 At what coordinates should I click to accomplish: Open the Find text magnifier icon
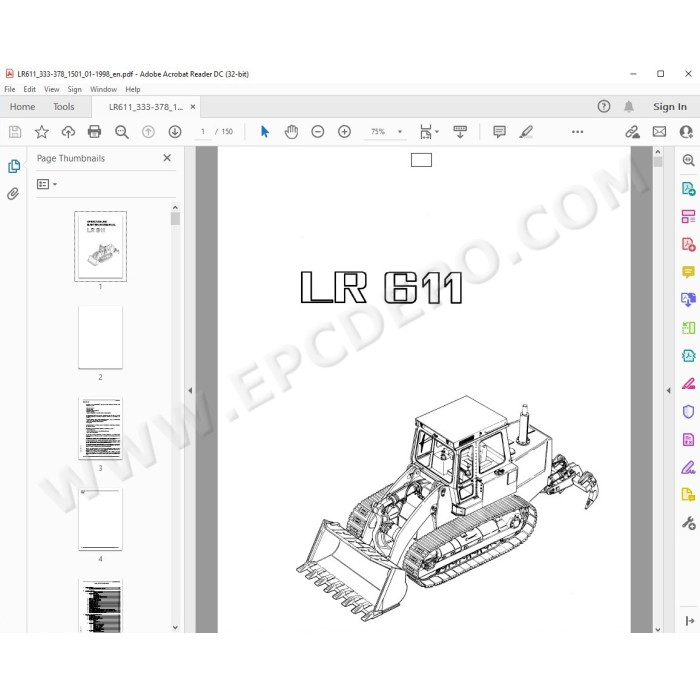[x=121, y=132]
